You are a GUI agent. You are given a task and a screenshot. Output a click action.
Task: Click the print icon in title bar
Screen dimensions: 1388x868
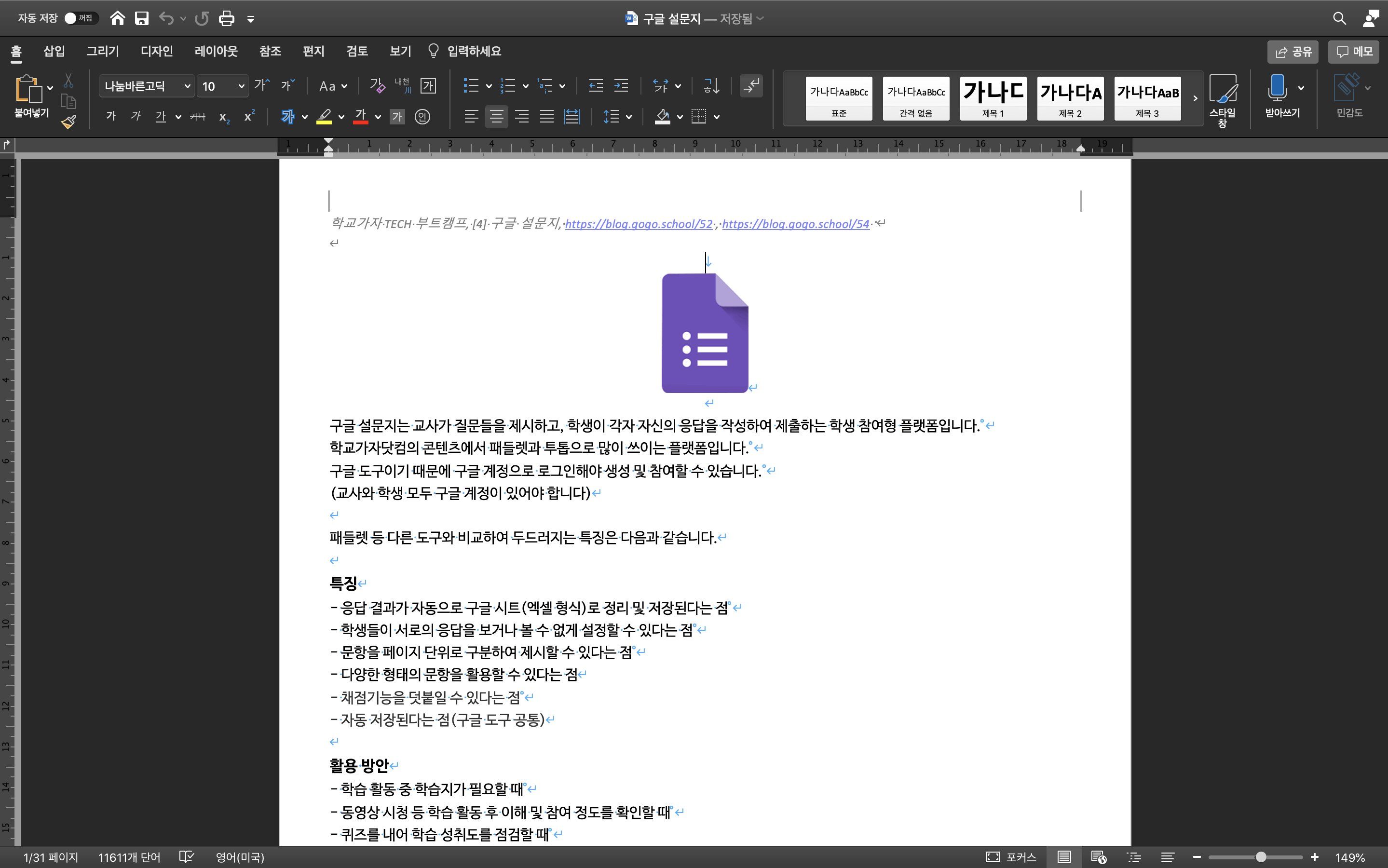226,18
